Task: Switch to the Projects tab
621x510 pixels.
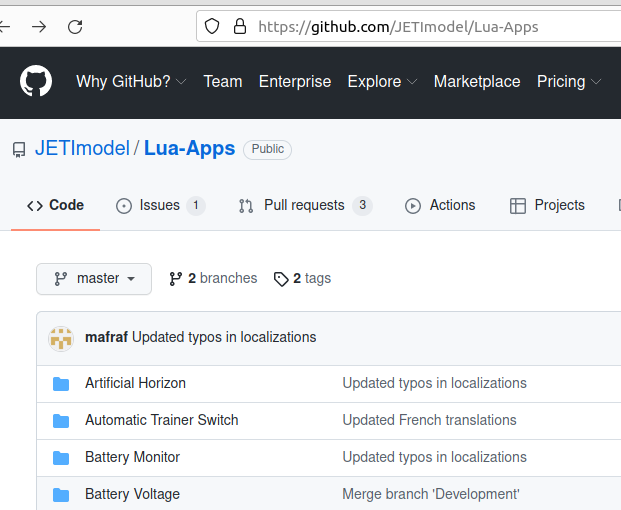Action: point(547,206)
